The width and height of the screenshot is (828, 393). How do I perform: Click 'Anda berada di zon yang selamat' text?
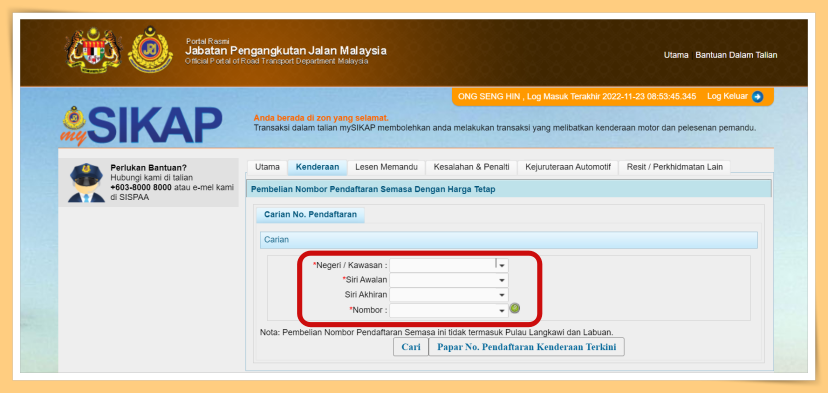pos(321,118)
